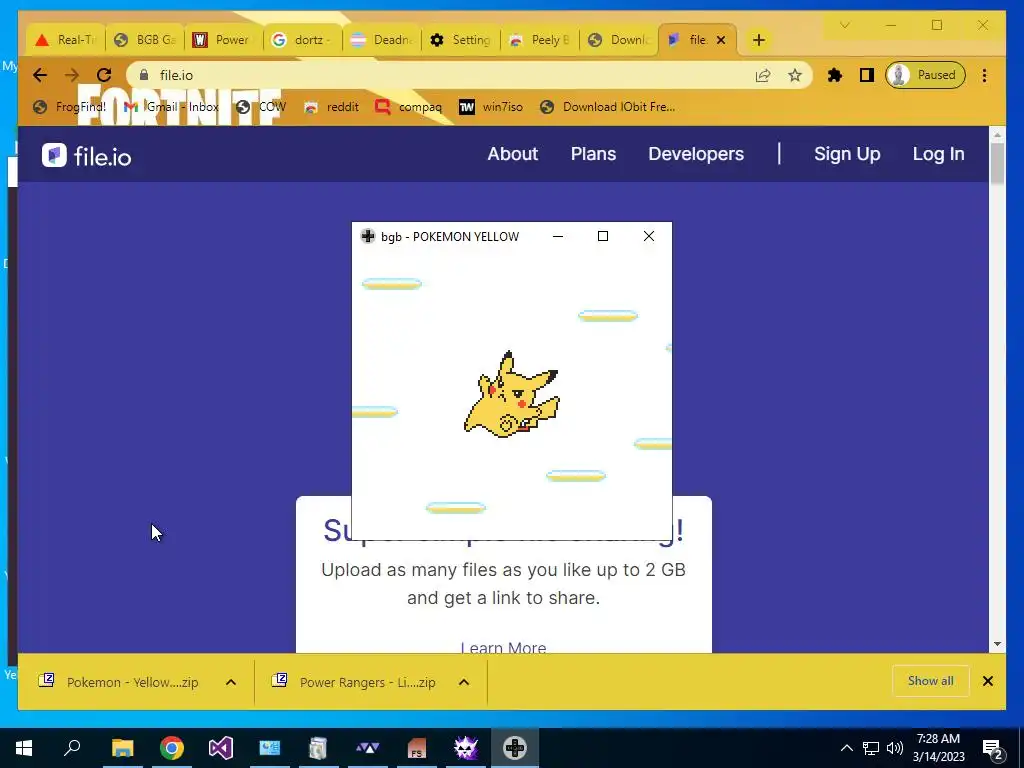Switch to the Deadna tab
The image size is (1024, 768).
(382, 40)
